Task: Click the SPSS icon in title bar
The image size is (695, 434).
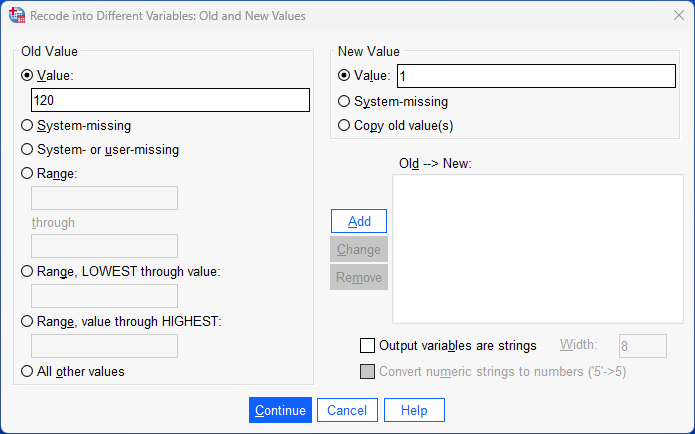Action: 17,16
